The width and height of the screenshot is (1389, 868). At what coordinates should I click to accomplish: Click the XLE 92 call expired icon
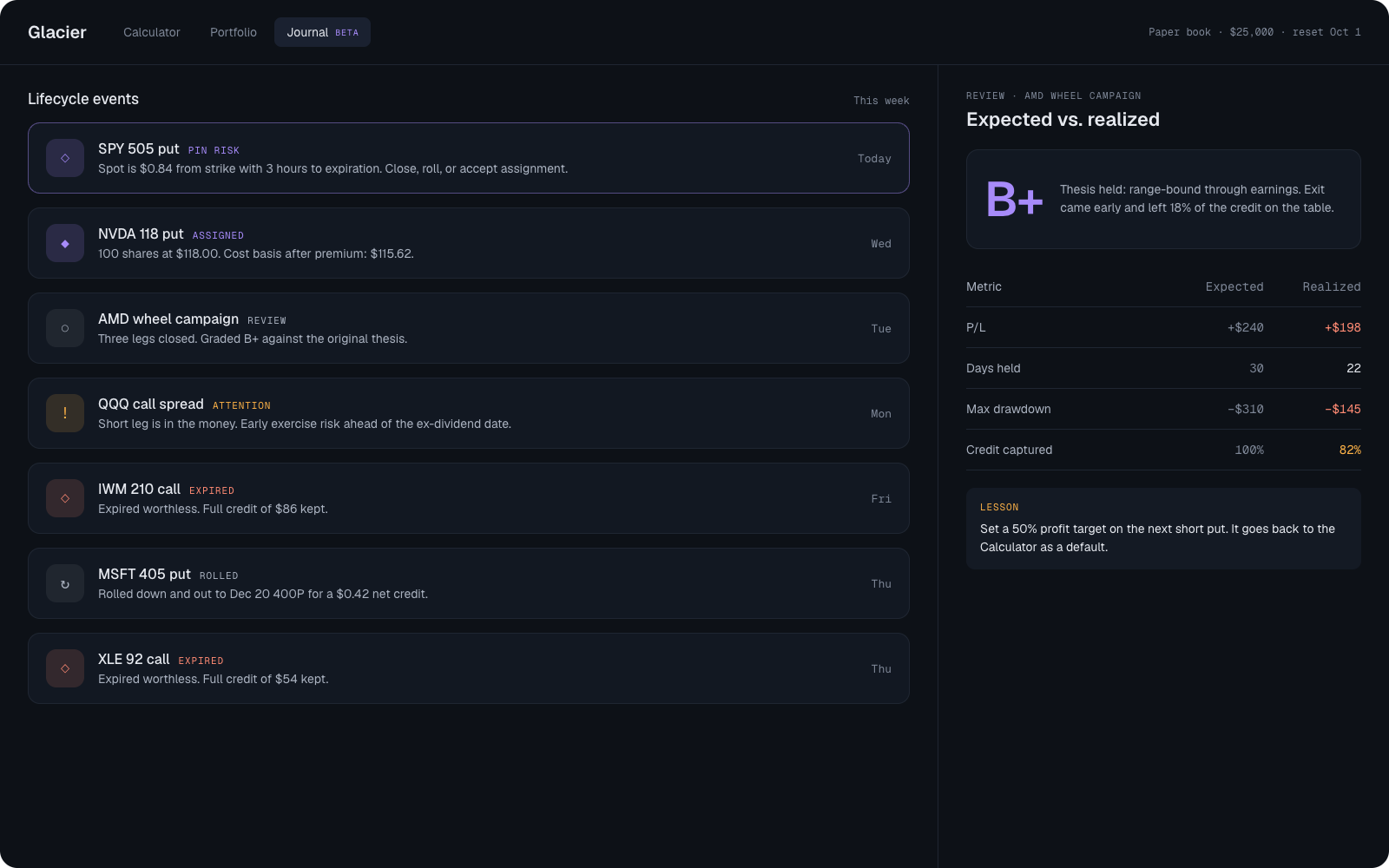tap(65, 668)
